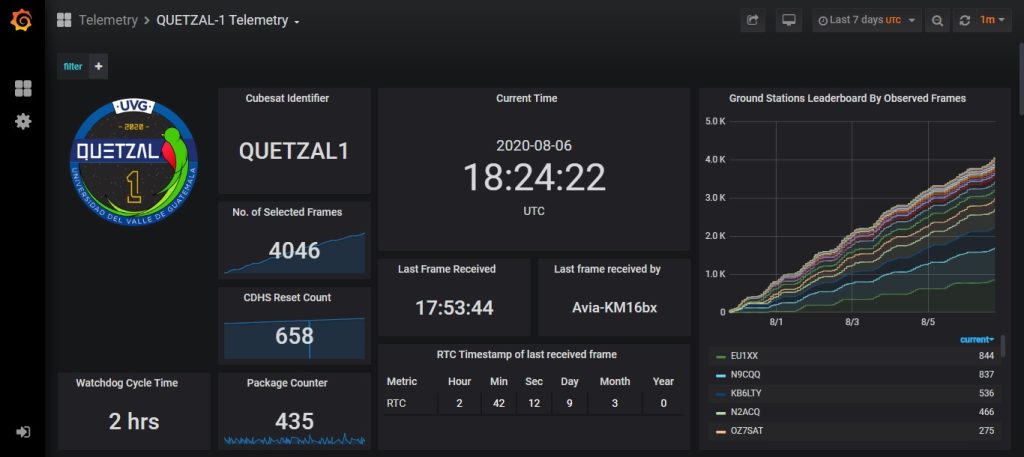Image resolution: width=1024 pixels, height=457 pixels.
Task: Toggle the N9CQQ series in legend
Action: coord(746,374)
